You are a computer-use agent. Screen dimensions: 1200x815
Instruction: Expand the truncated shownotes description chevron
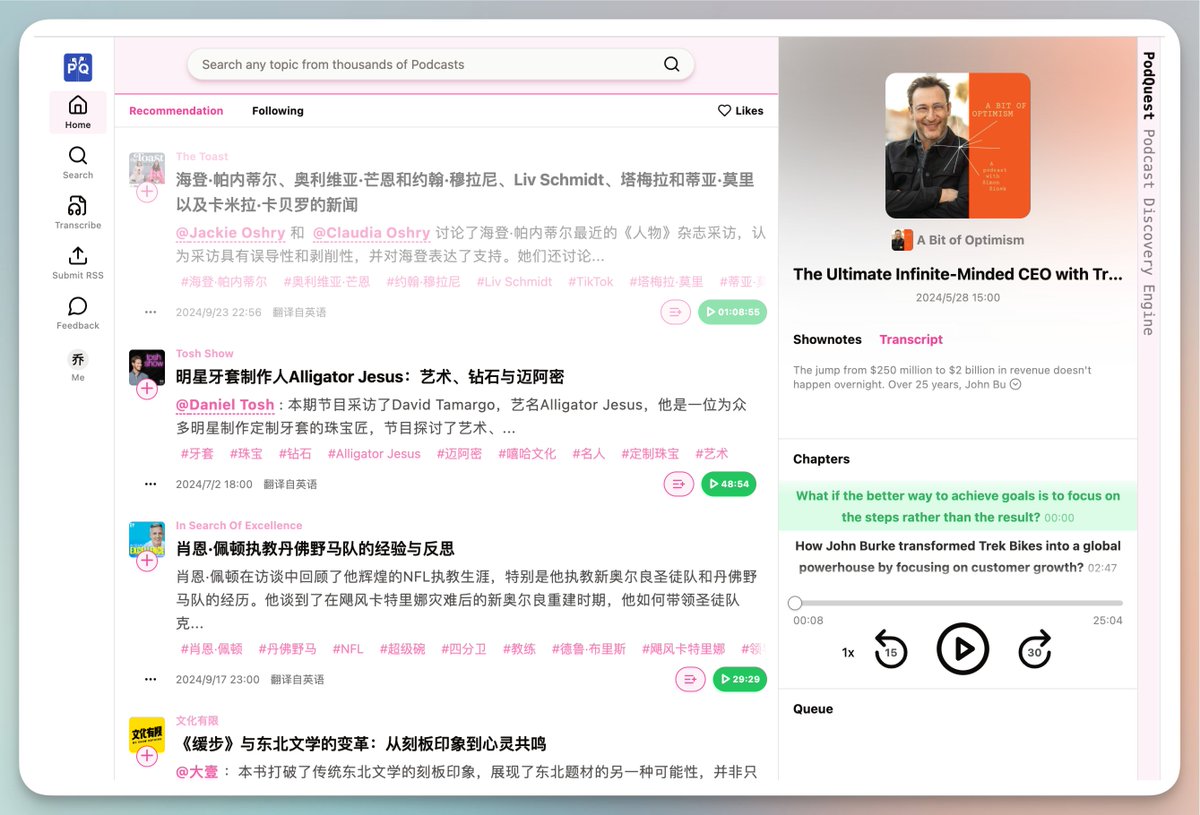(x=1015, y=383)
